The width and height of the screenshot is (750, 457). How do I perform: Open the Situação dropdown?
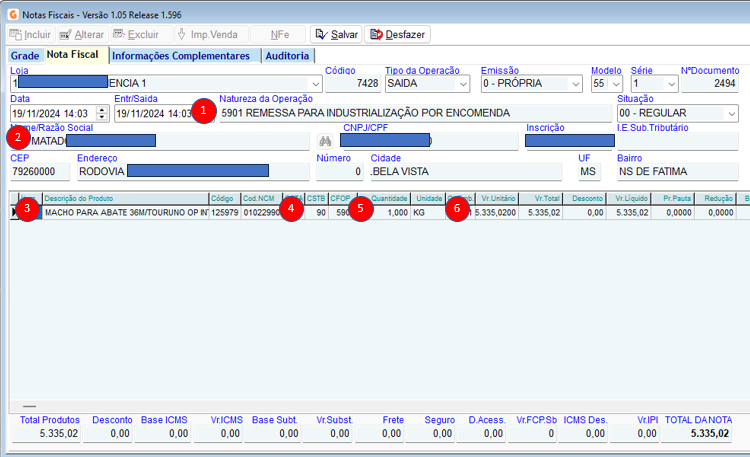731,113
